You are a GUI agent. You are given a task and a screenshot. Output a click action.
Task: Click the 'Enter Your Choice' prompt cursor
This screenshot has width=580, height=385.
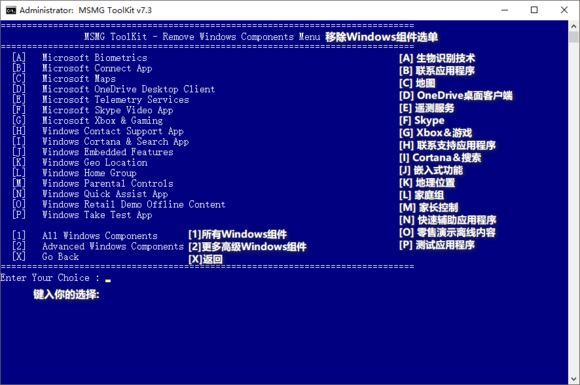(108, 280)
